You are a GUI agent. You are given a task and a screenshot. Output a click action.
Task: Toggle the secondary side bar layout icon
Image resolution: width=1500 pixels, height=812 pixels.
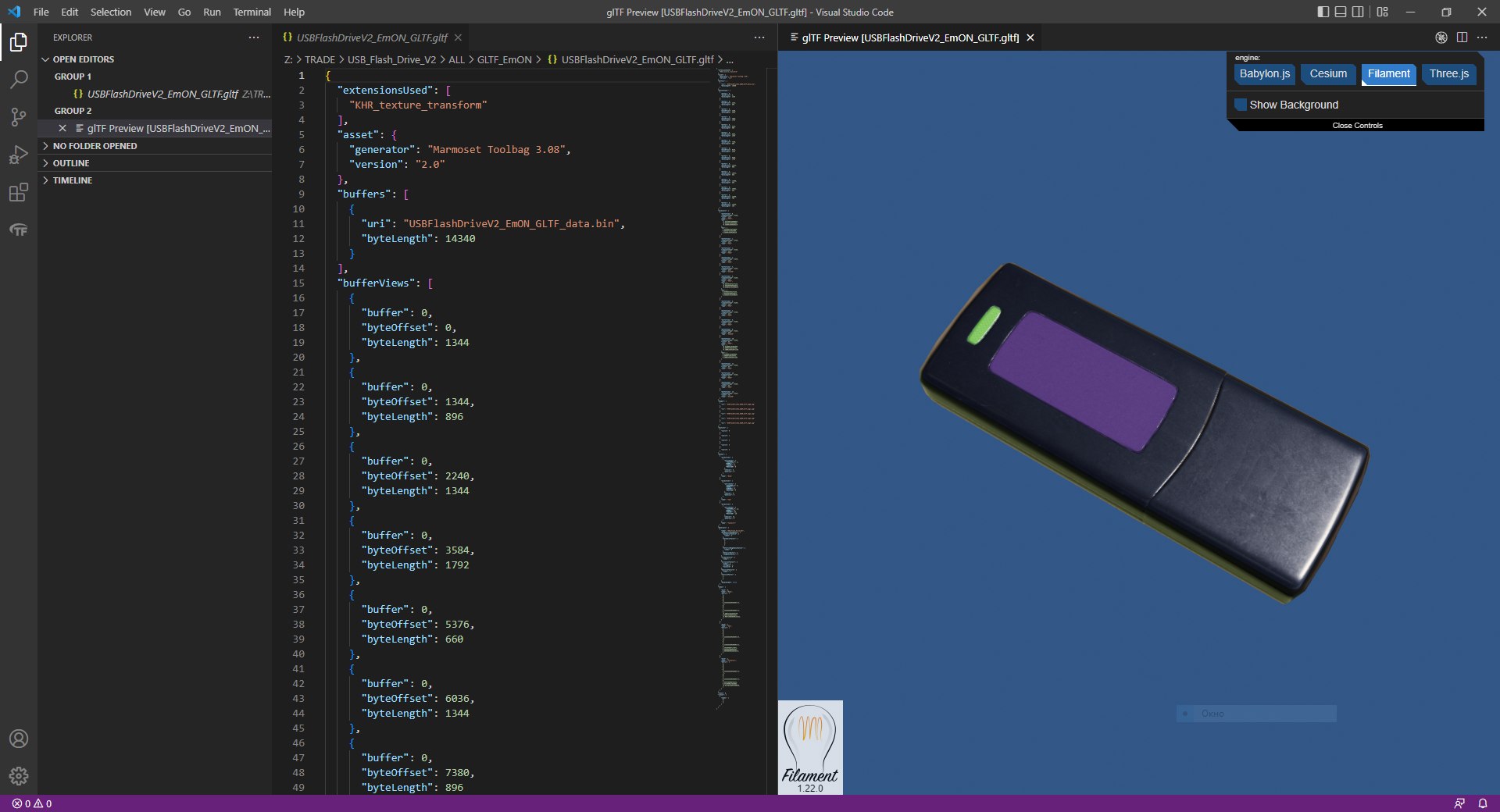(x=1358, y=12)
